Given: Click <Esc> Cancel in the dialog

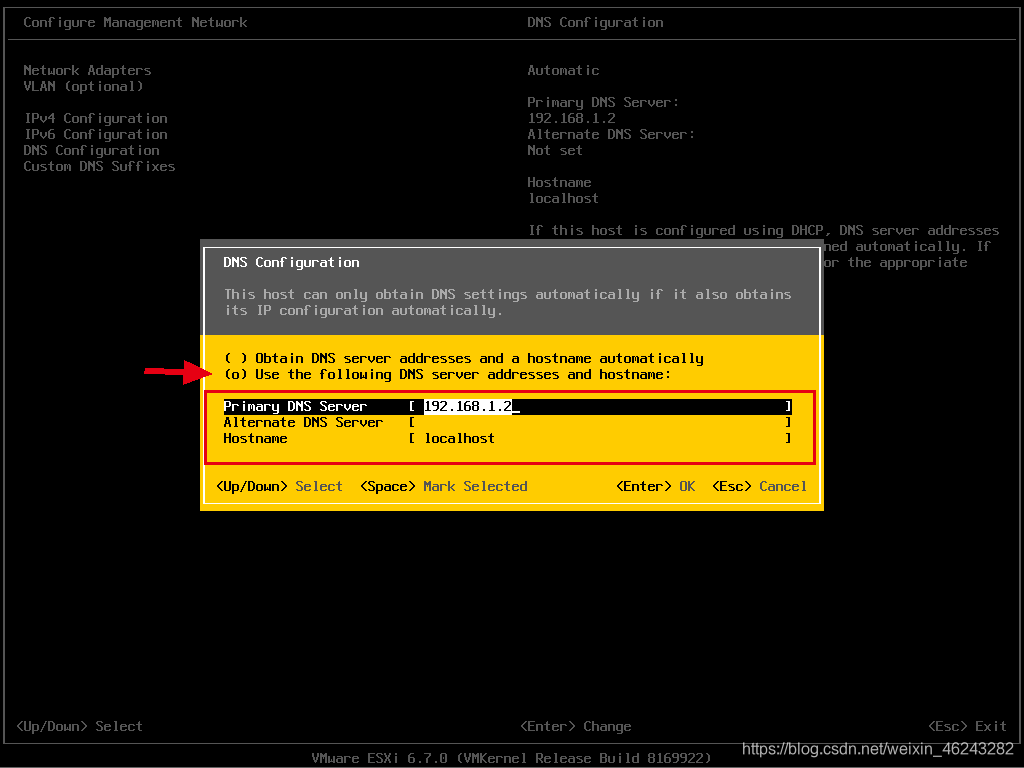Looking at the screenshot, I should coord(760,486).
